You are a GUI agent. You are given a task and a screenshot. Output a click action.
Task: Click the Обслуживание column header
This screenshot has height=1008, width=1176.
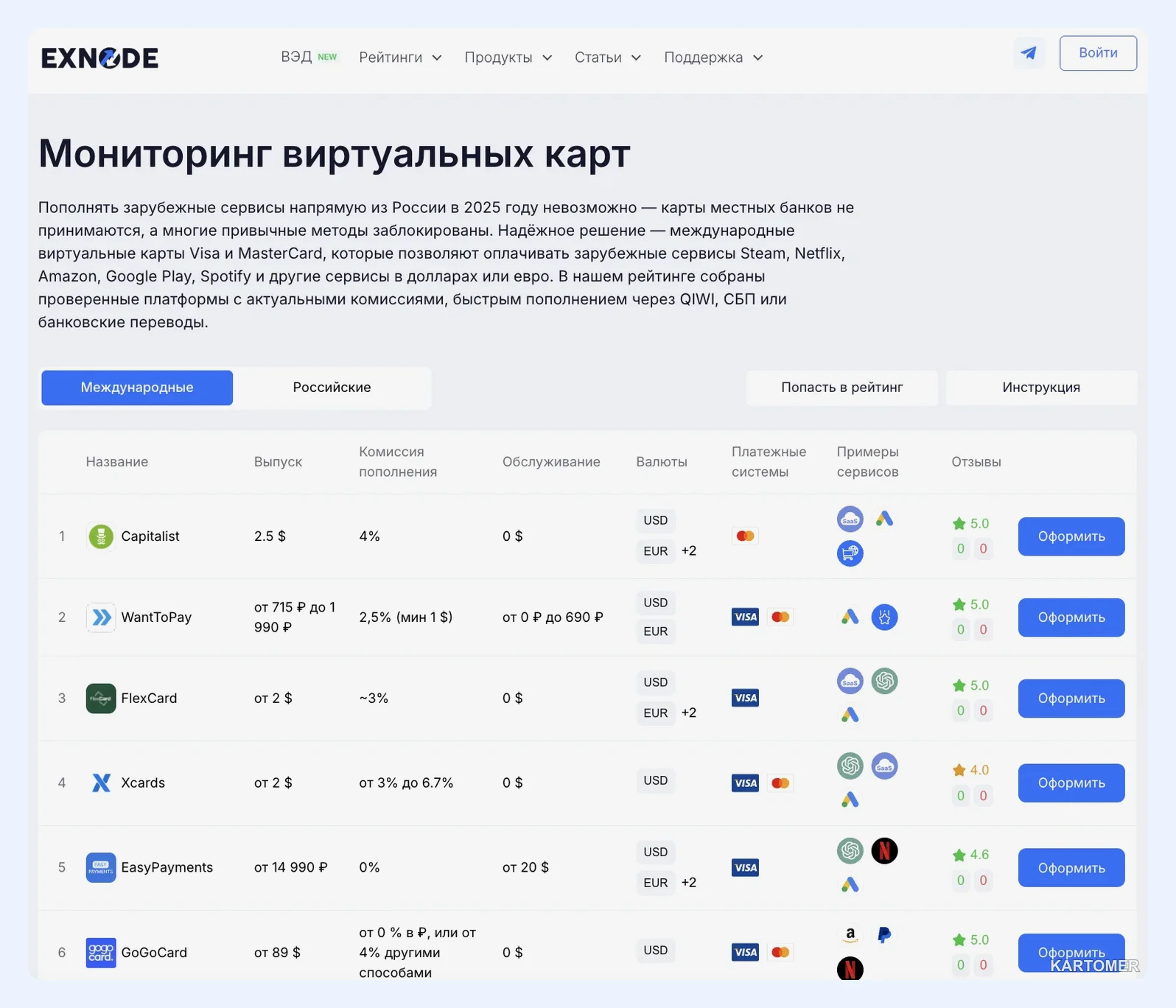click(551, 462)
